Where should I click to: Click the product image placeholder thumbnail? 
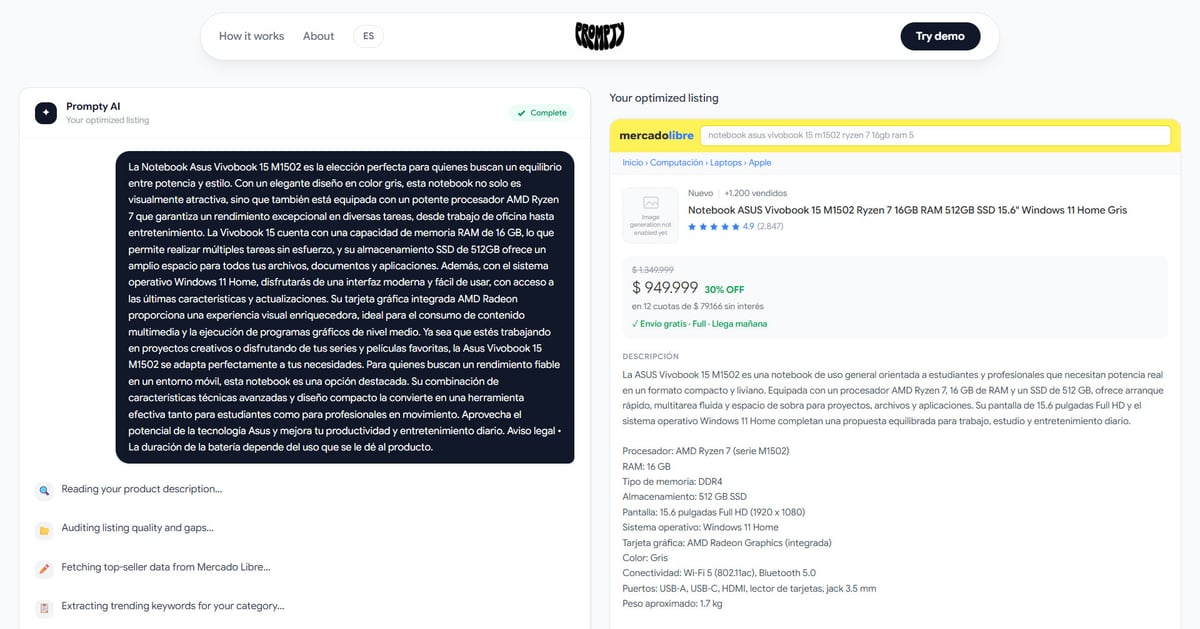tap(651, 215)
